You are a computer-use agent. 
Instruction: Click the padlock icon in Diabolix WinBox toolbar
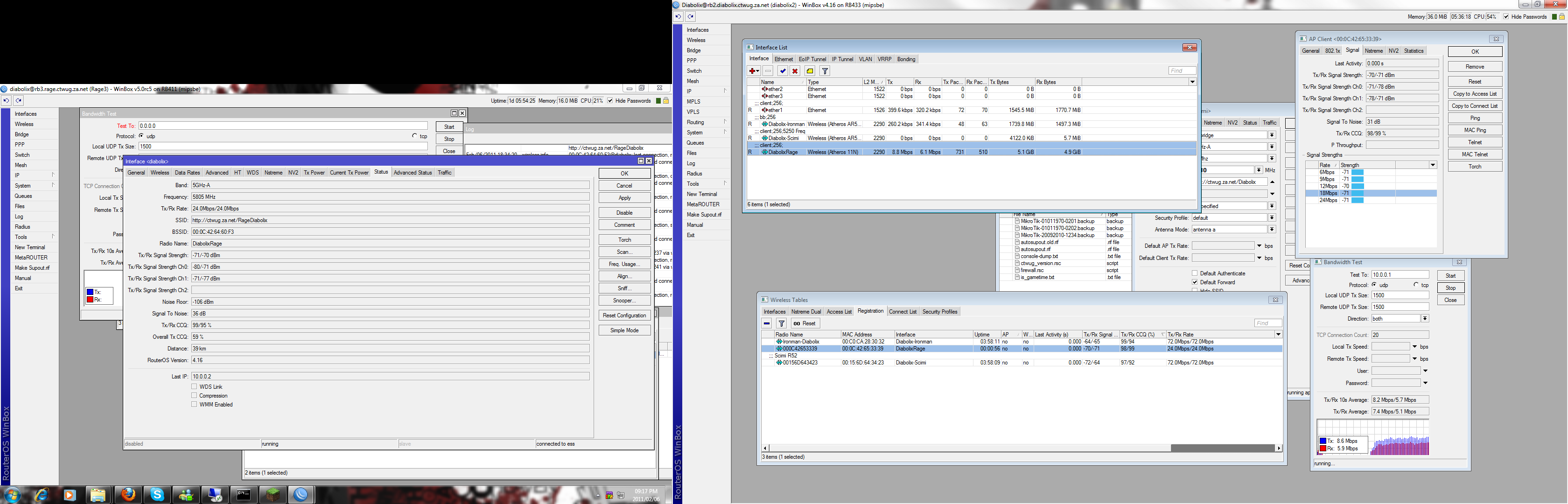click(1562, 16)
